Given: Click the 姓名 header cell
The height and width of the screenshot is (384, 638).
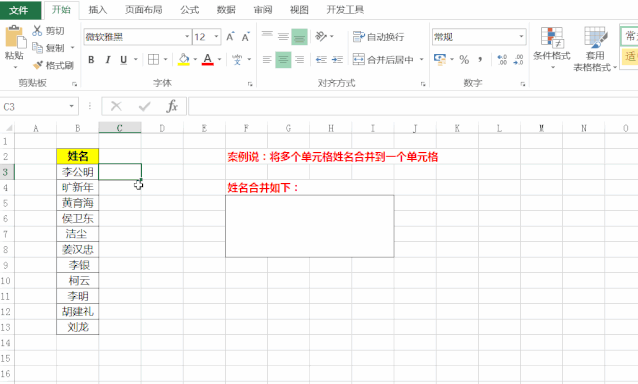Looking at the screenshot, I should tap(77, 156).
